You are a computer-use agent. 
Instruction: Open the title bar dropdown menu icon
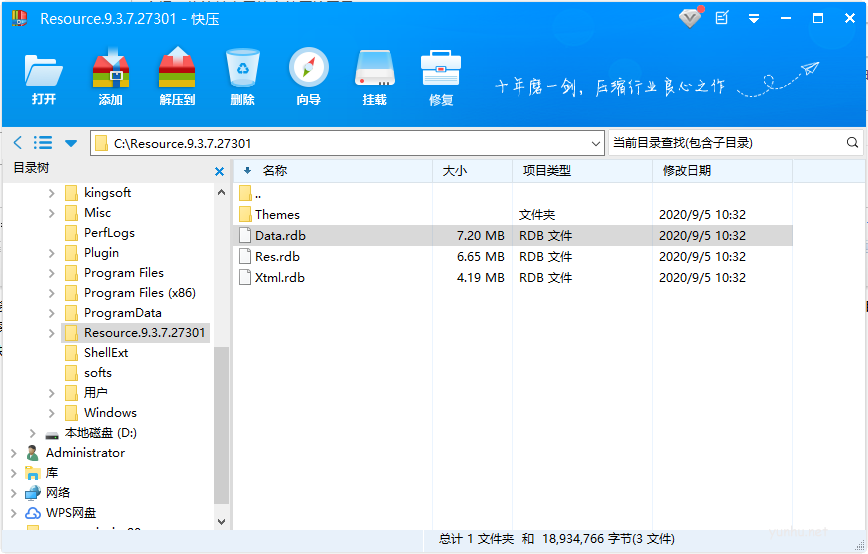(x=753, y=19)
